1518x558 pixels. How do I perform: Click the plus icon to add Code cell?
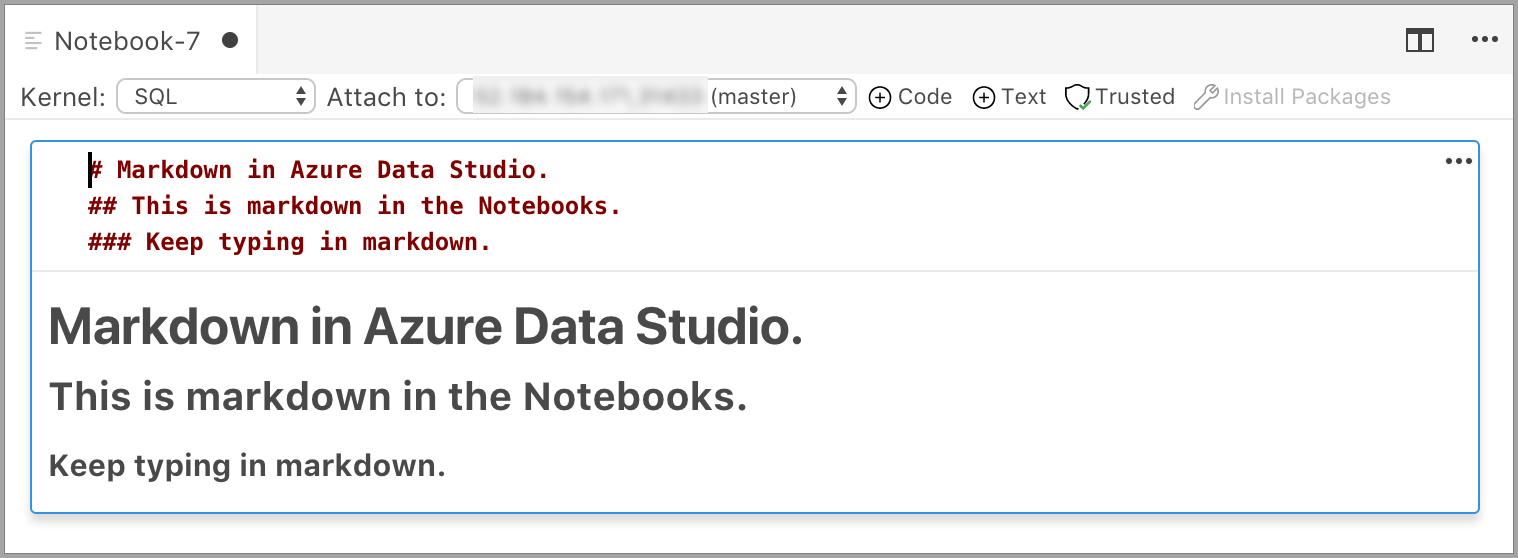point(880,97)
